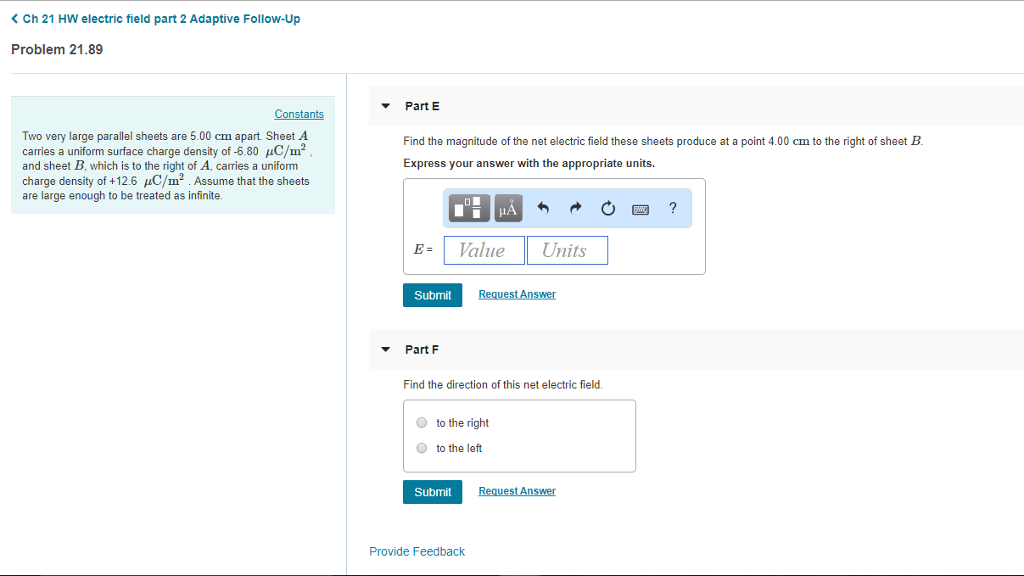The height and width of the screenshot is (576, 1024).
Task: Collapse the Part E section
Action: 385,106
